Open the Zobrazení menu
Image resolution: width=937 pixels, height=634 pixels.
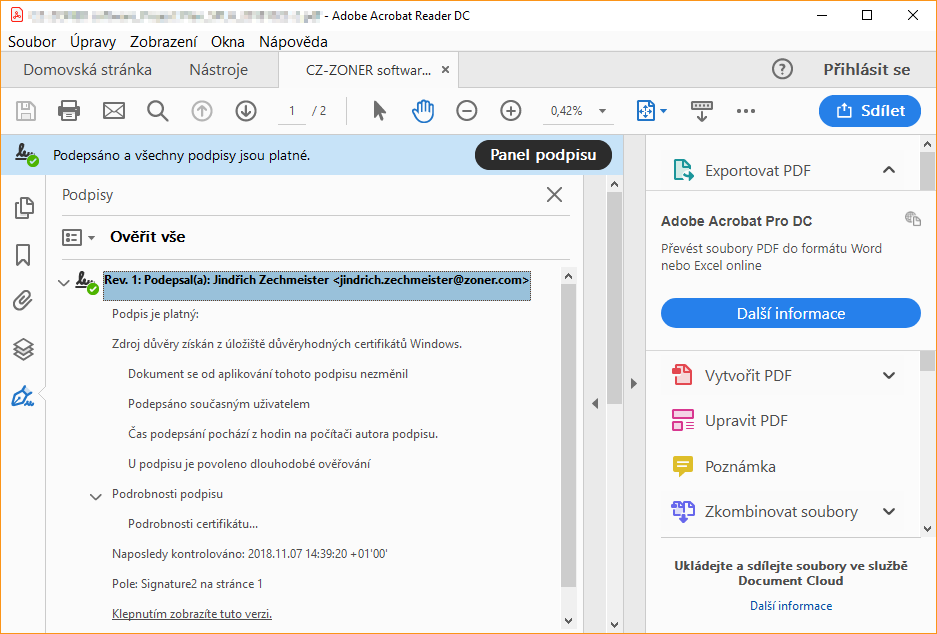click(x=163, y=42)
